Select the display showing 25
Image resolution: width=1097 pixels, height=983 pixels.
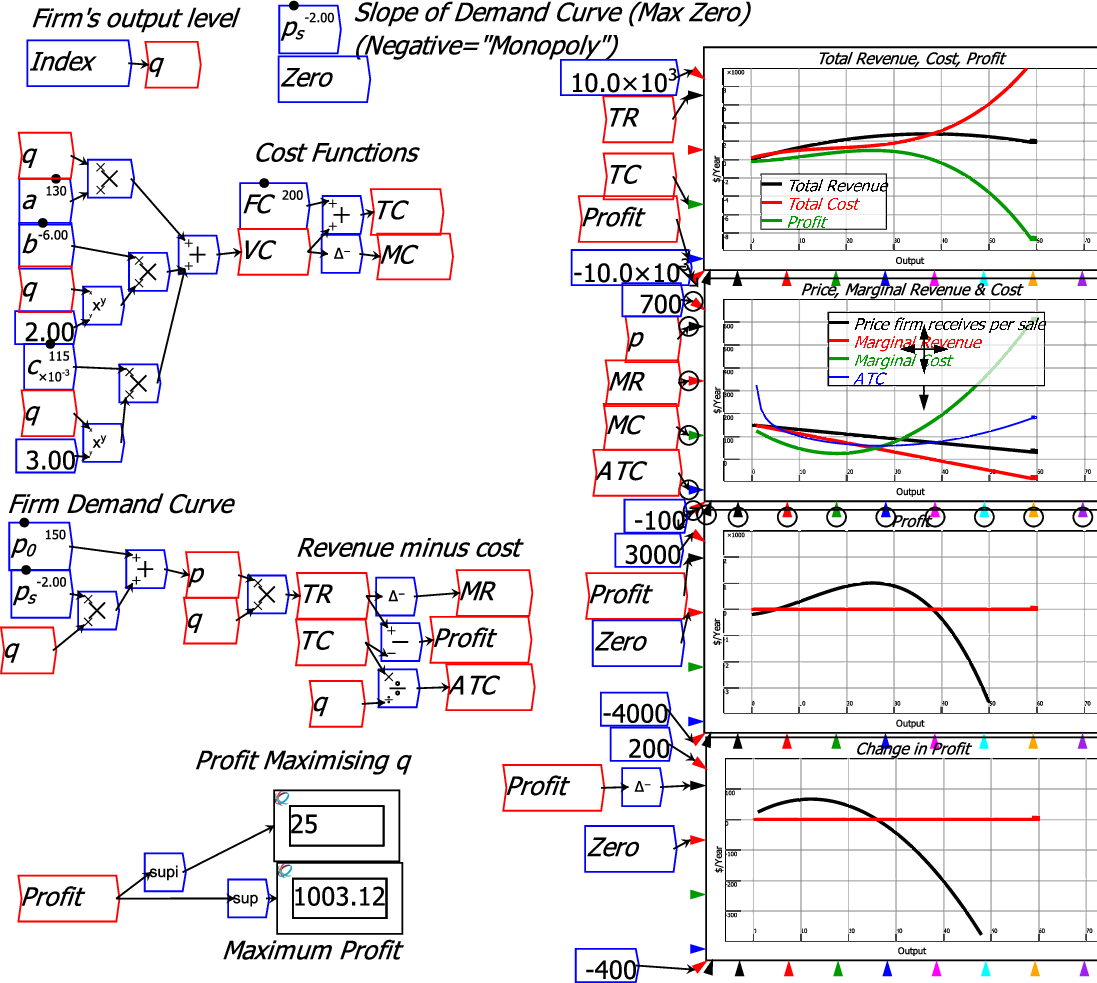[x=337, y=826]
